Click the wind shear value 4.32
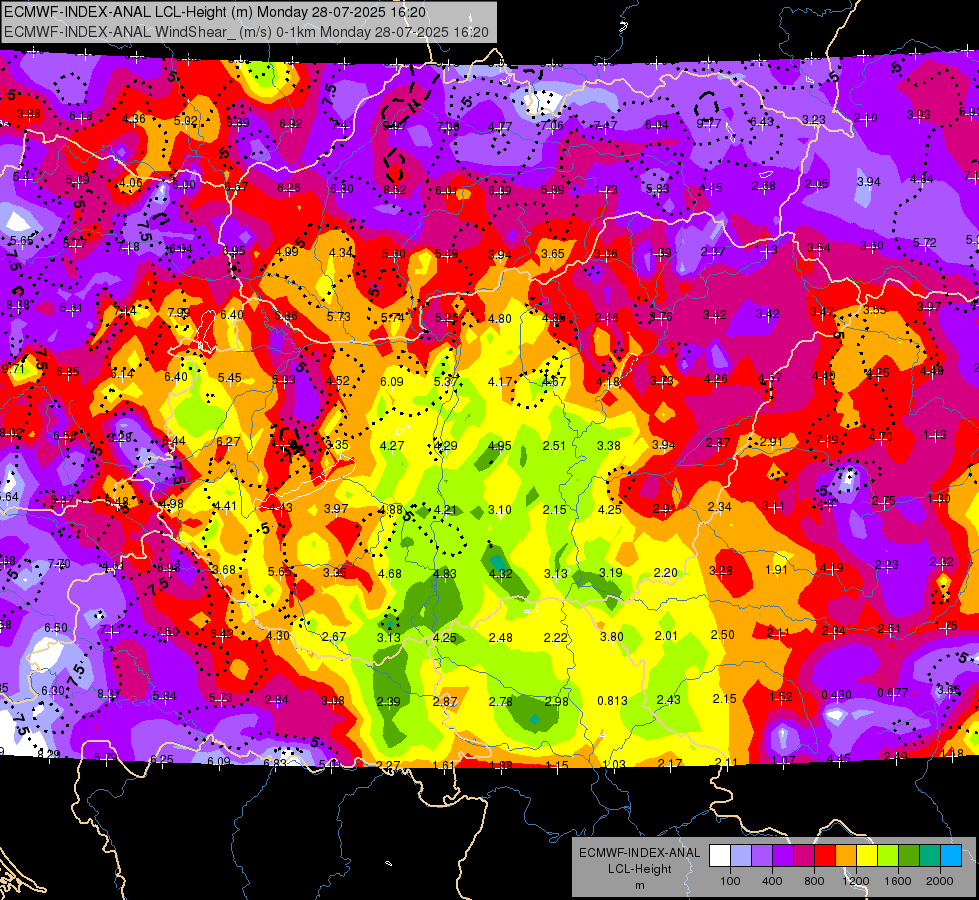Screen dimensions: 979x900 (x=500, y=573)
